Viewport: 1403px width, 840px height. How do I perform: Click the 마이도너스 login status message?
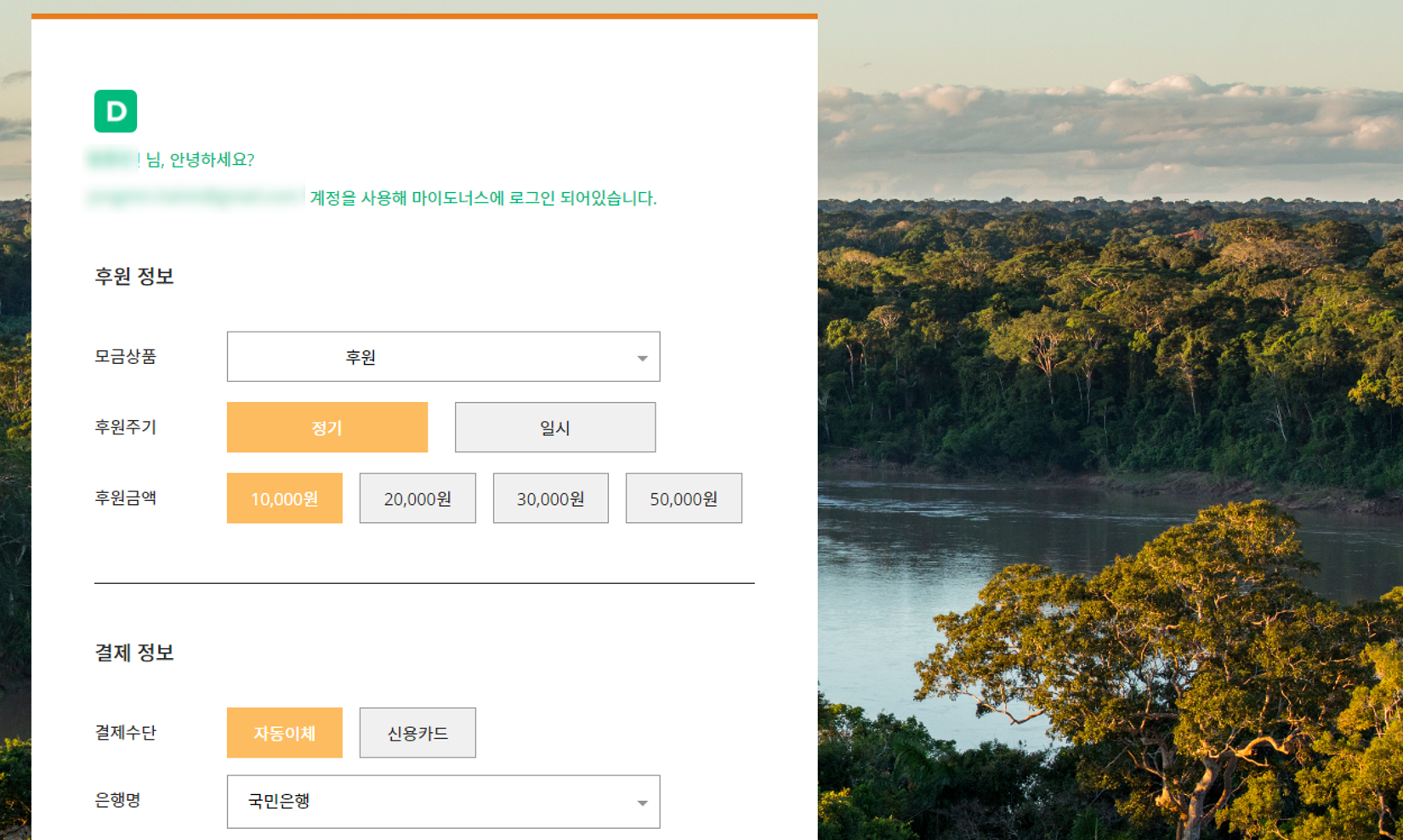pyautogui.click(x=483, y=198)
